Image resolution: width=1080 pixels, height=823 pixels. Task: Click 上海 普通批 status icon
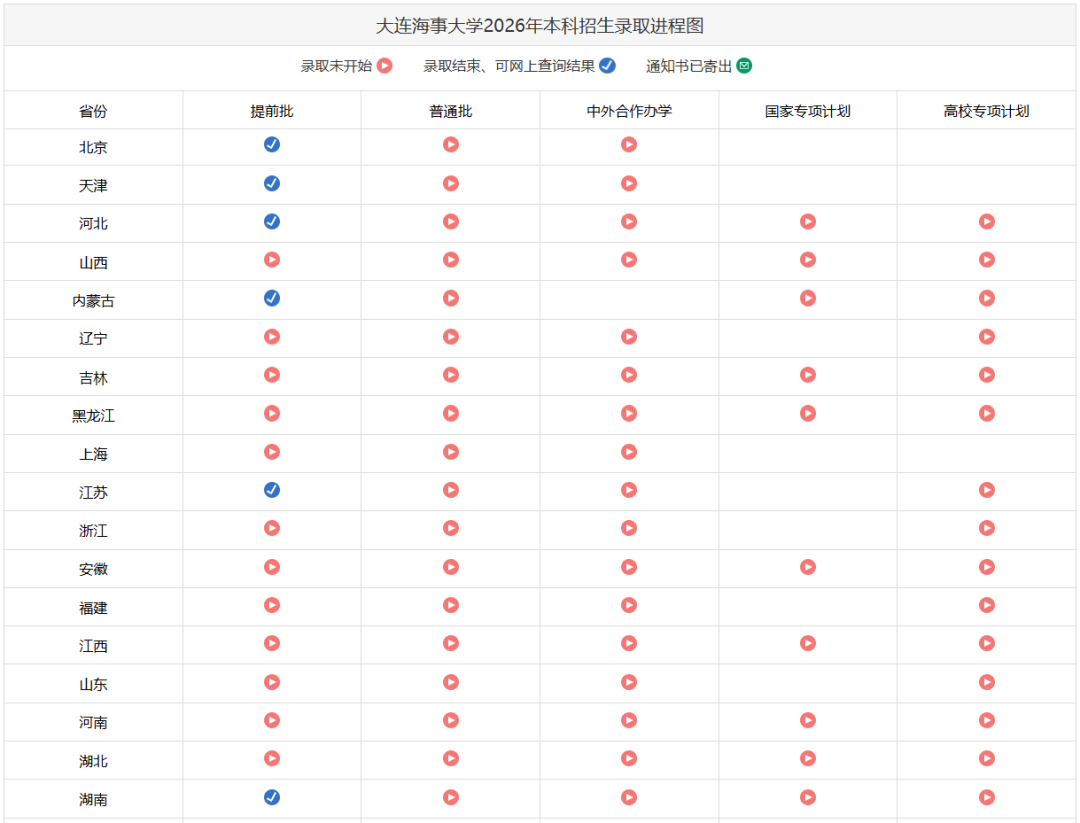pyautogui.click(x=450, y=452)
